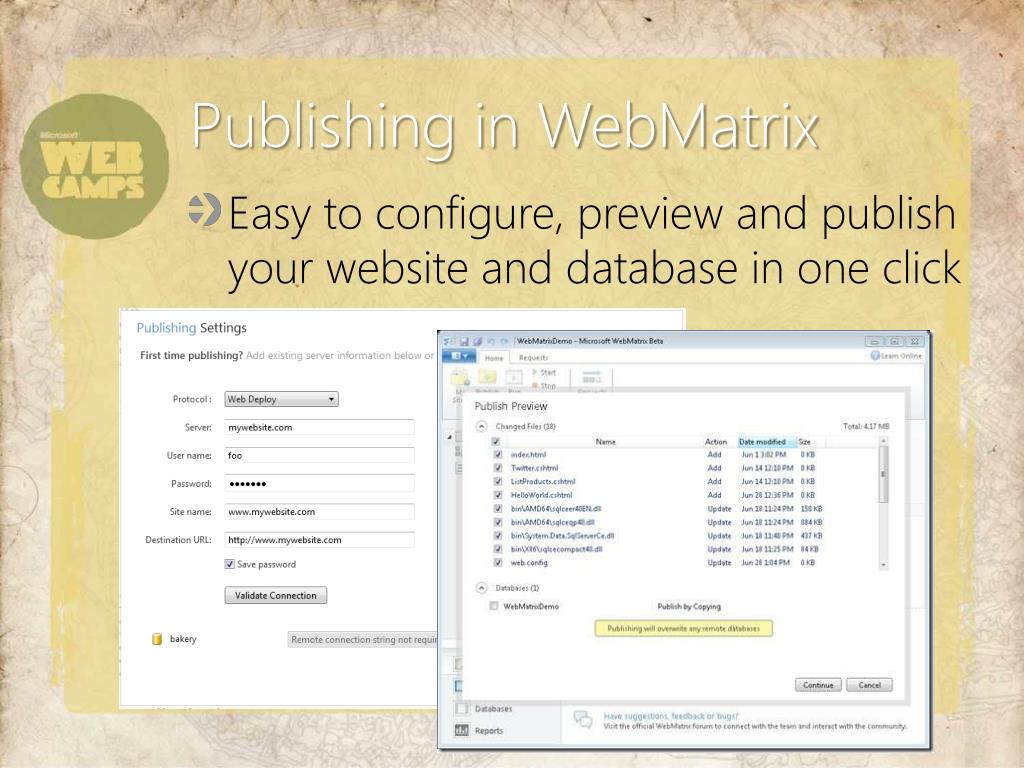Uncheck the ListProducts.cshtml checkbox
This screenshot has height=768, width=1024.
[x=498, y=481]
